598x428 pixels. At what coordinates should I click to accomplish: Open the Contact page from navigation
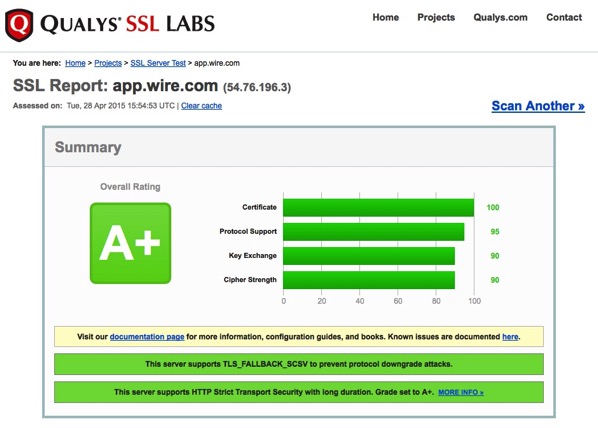[x=564, y=18]
